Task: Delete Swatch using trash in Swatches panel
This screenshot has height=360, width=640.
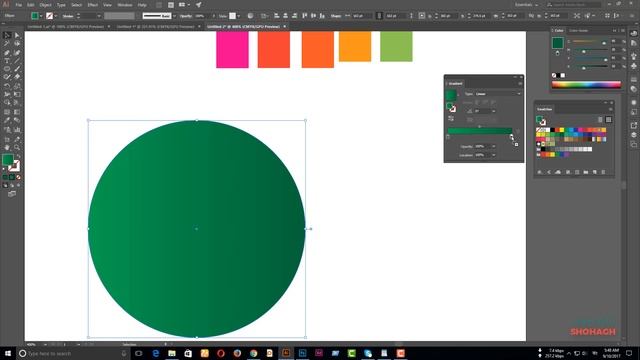Action: click(604, 172)
